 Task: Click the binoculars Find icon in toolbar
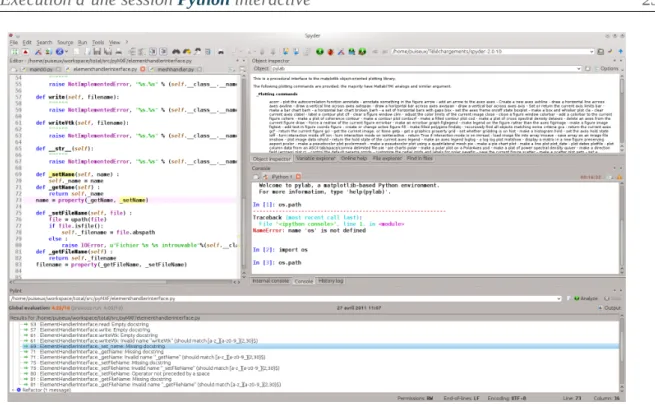(176, 52)
